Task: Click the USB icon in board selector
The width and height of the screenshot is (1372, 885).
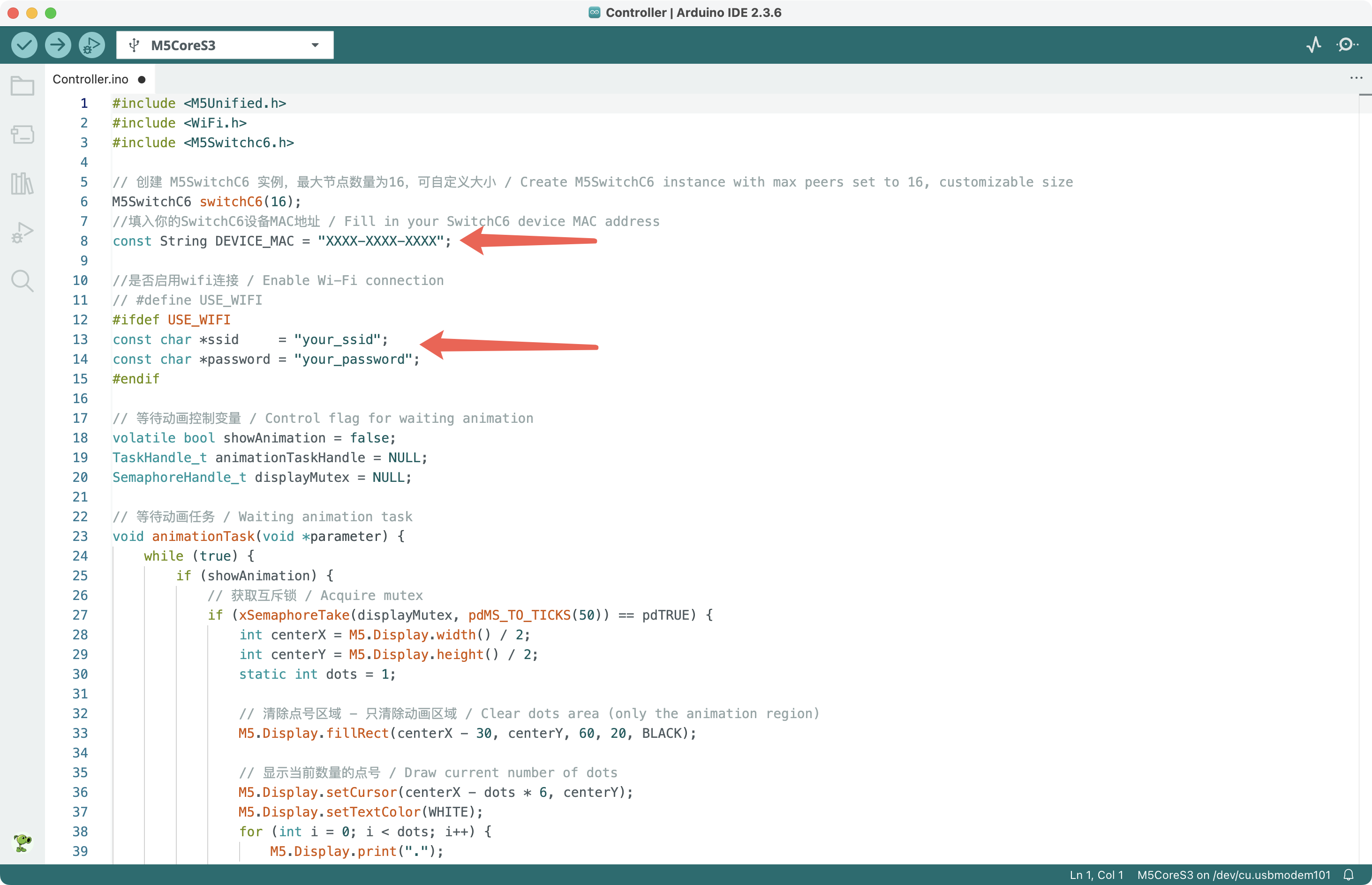Action: [x=134, y=45]
